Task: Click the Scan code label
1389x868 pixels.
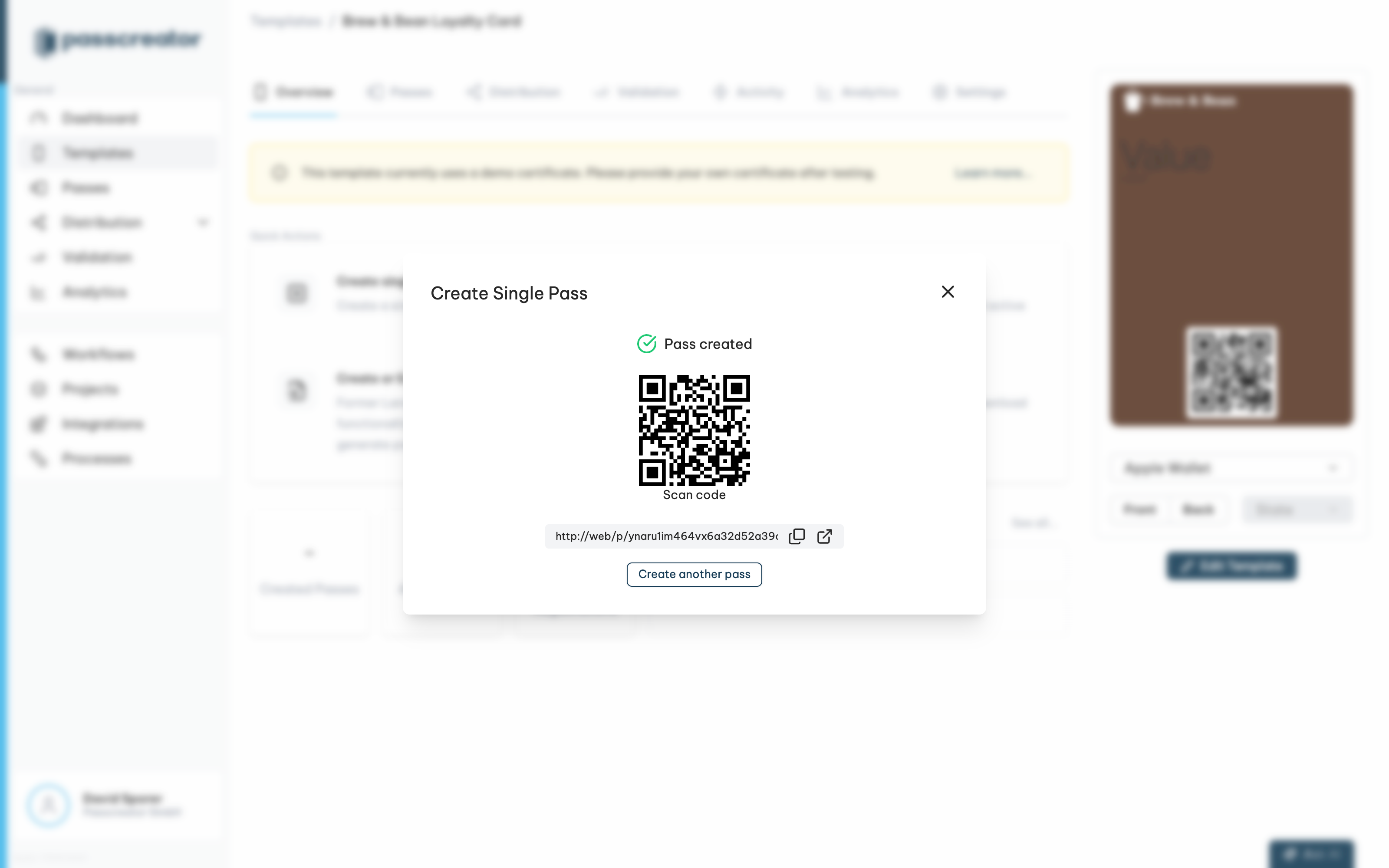Action: [x=694, y=495]
